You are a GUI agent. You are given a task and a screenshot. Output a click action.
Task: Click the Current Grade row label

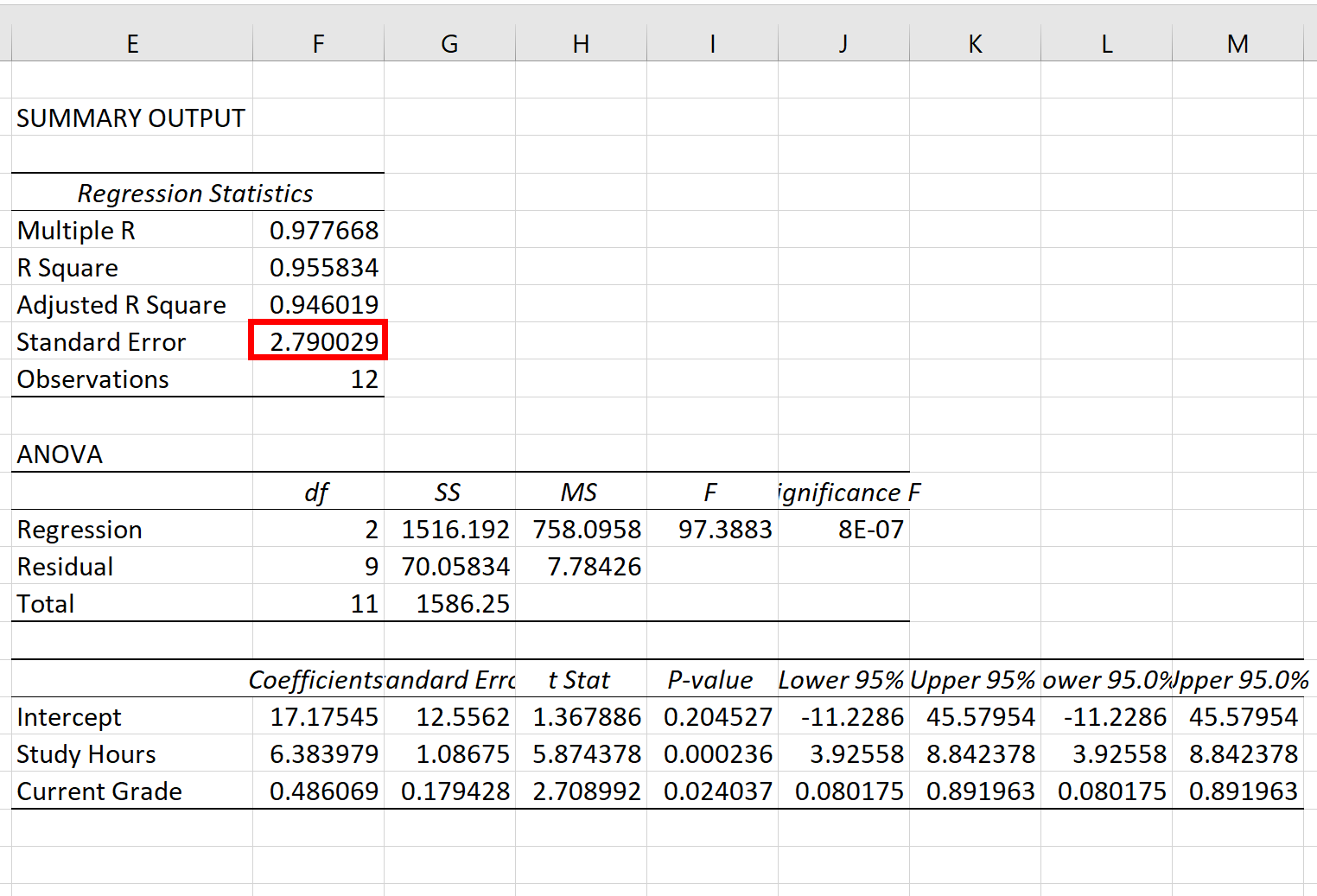(x=131, y=791)
